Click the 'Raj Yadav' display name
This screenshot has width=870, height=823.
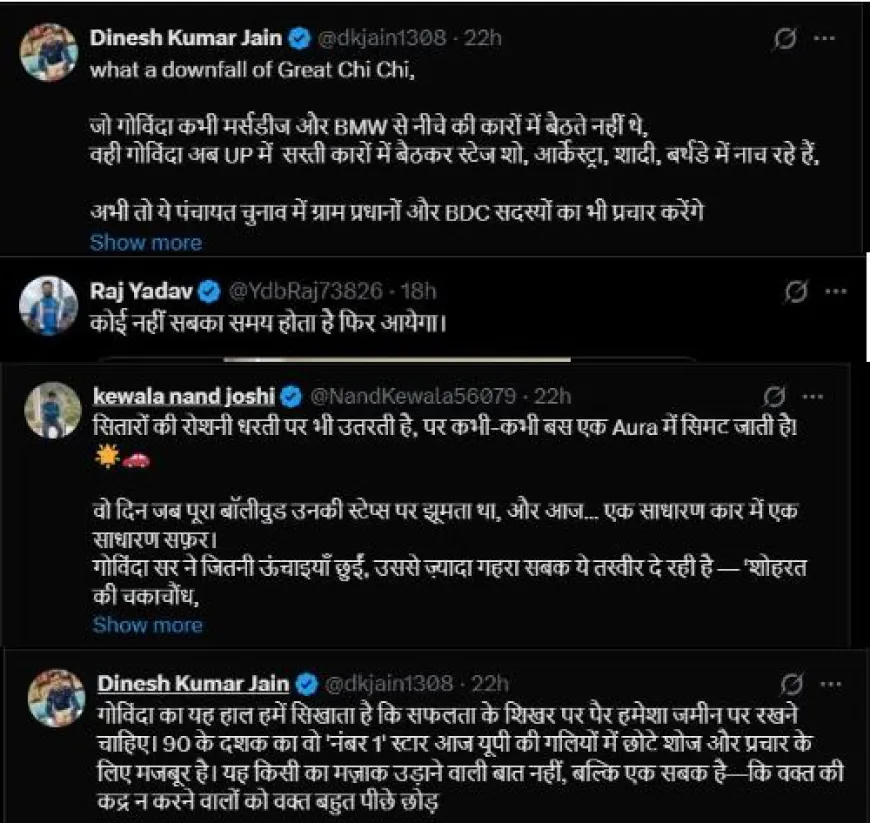[144, 292]
